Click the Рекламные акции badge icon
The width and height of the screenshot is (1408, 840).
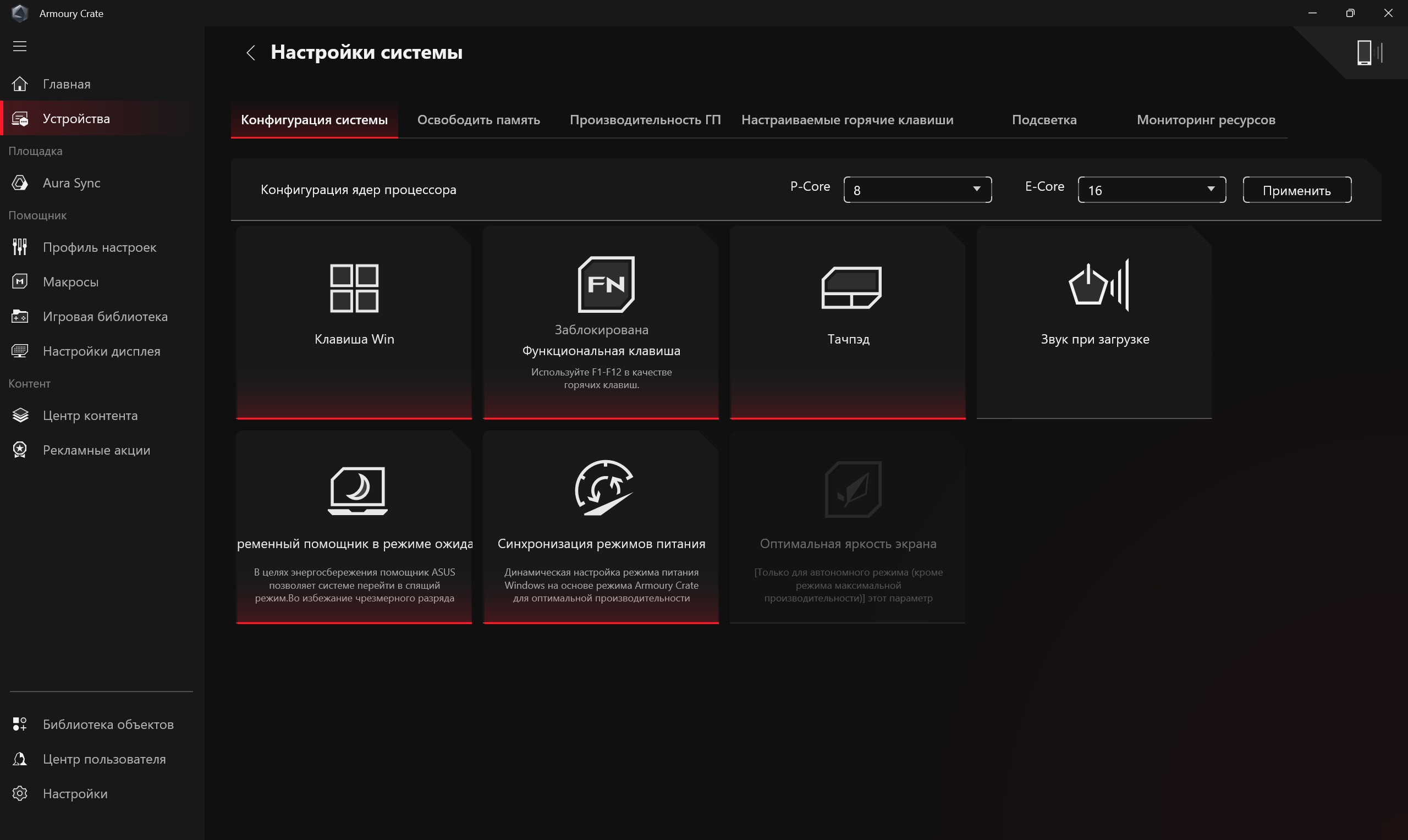pos(20,450)
